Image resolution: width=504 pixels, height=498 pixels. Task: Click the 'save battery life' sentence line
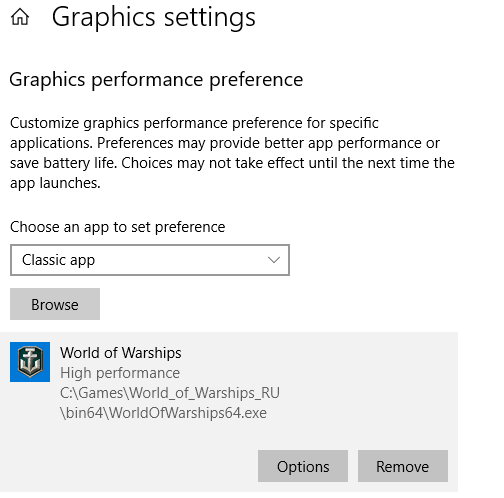[232, 163]
